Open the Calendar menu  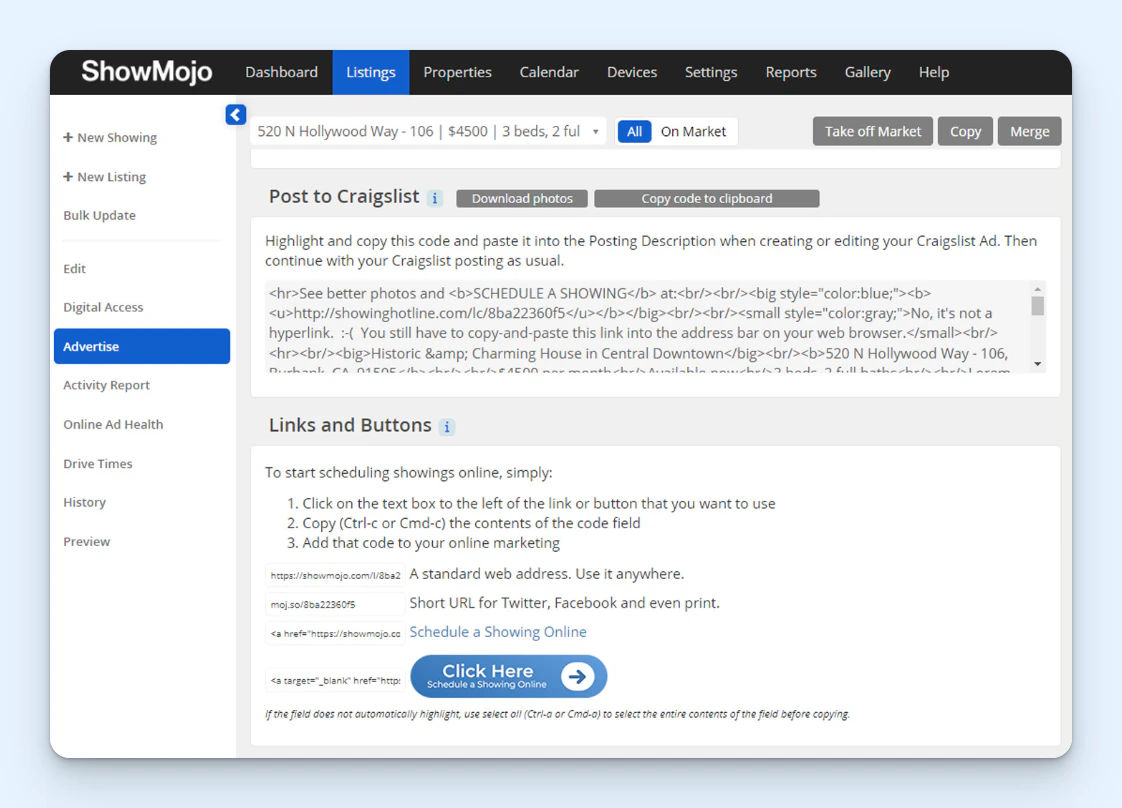pos(549,72)
